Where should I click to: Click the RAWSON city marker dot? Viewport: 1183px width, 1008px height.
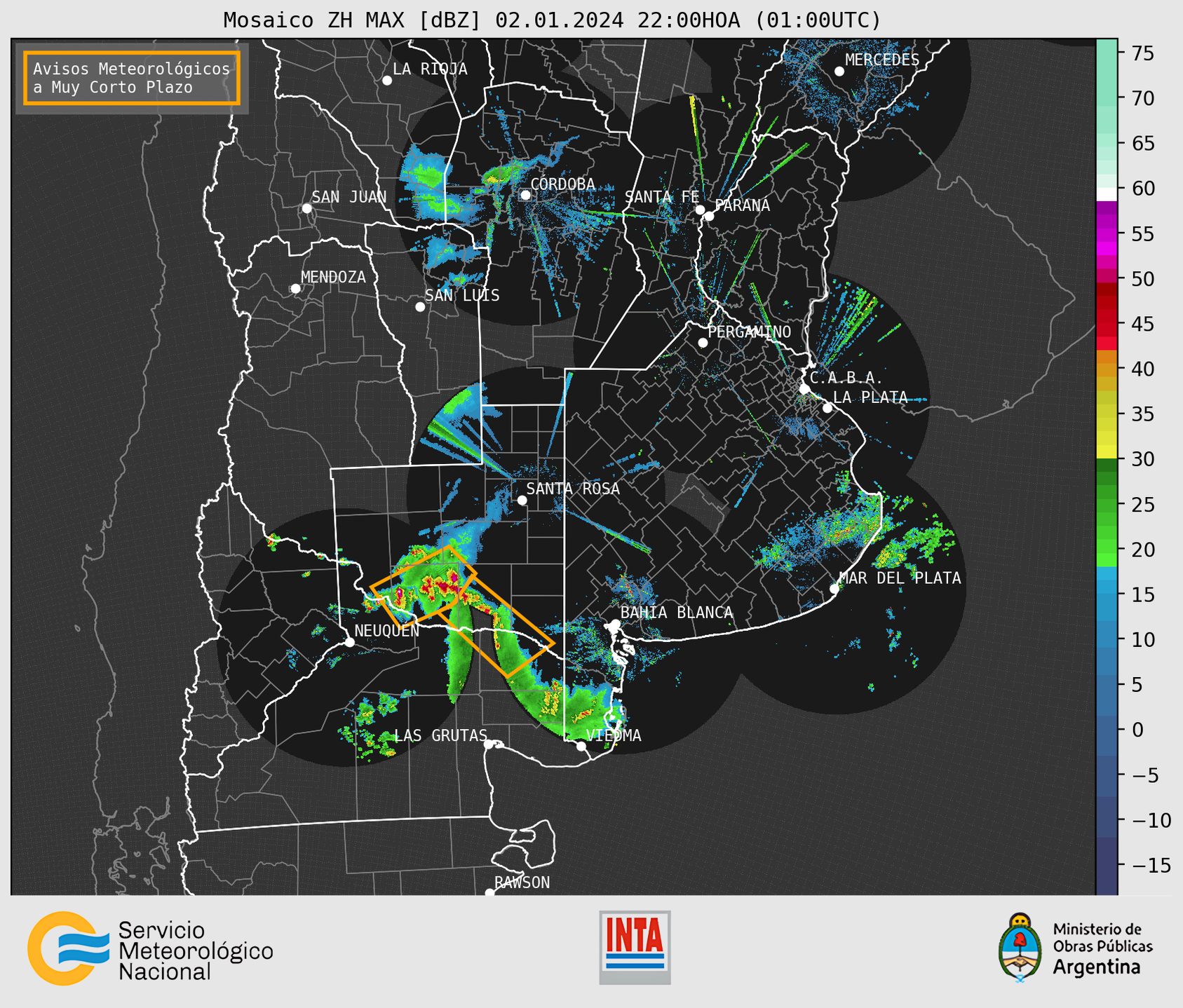point(489,893)
